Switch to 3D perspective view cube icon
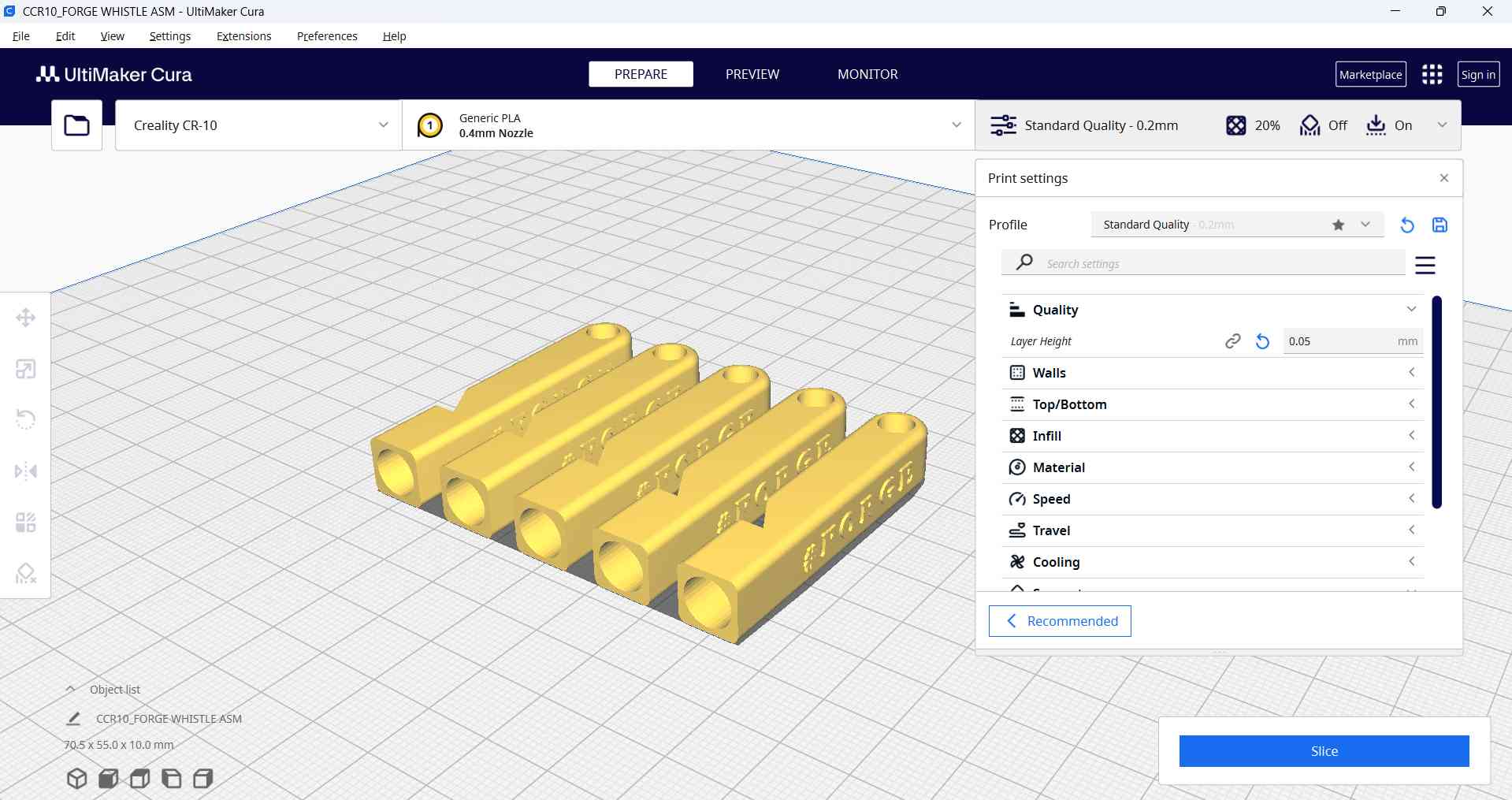The image size is (1512, 800). point(76,779)
